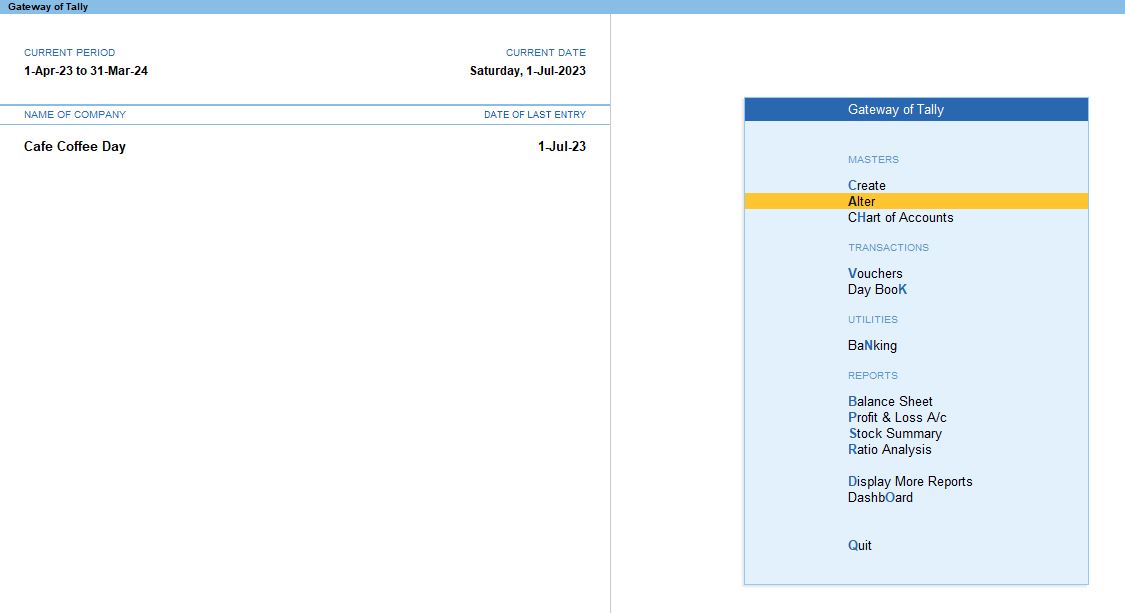Open Profit & Loss A/c report
Image resolution: width=1125 pixels, height=613 pixels.
point(897,417)
